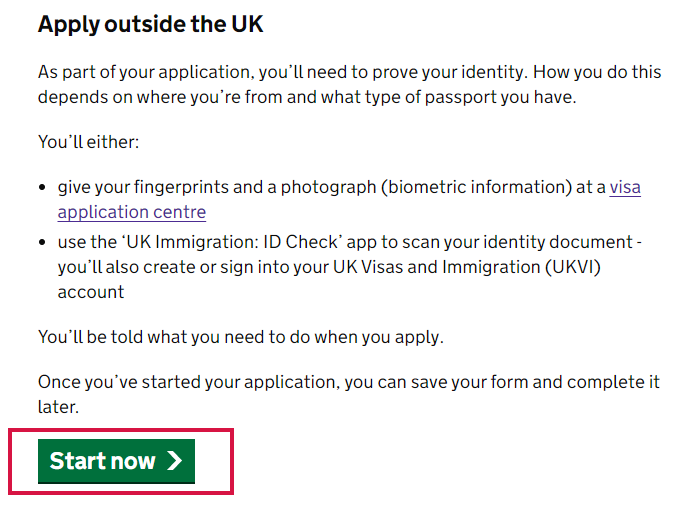The width and height of the screenshot is (693, 527).
Task: Click the '(biometric information)' parenthetical text
Action: [x=476, y=187]
